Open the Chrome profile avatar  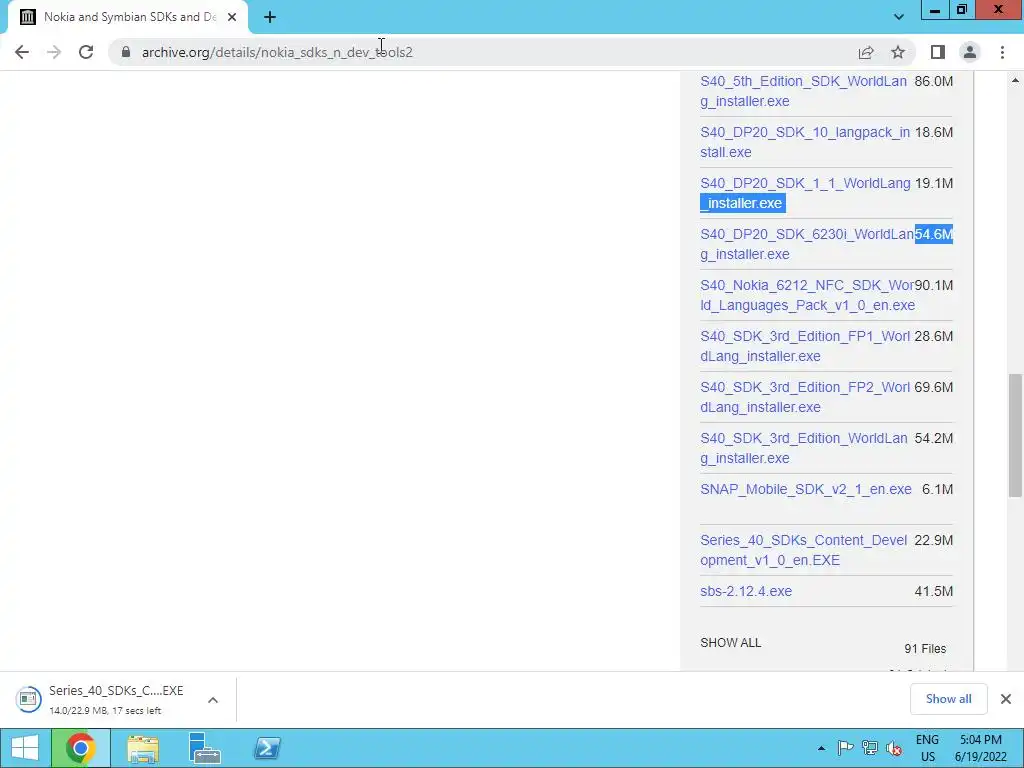(x=970, y=52)
